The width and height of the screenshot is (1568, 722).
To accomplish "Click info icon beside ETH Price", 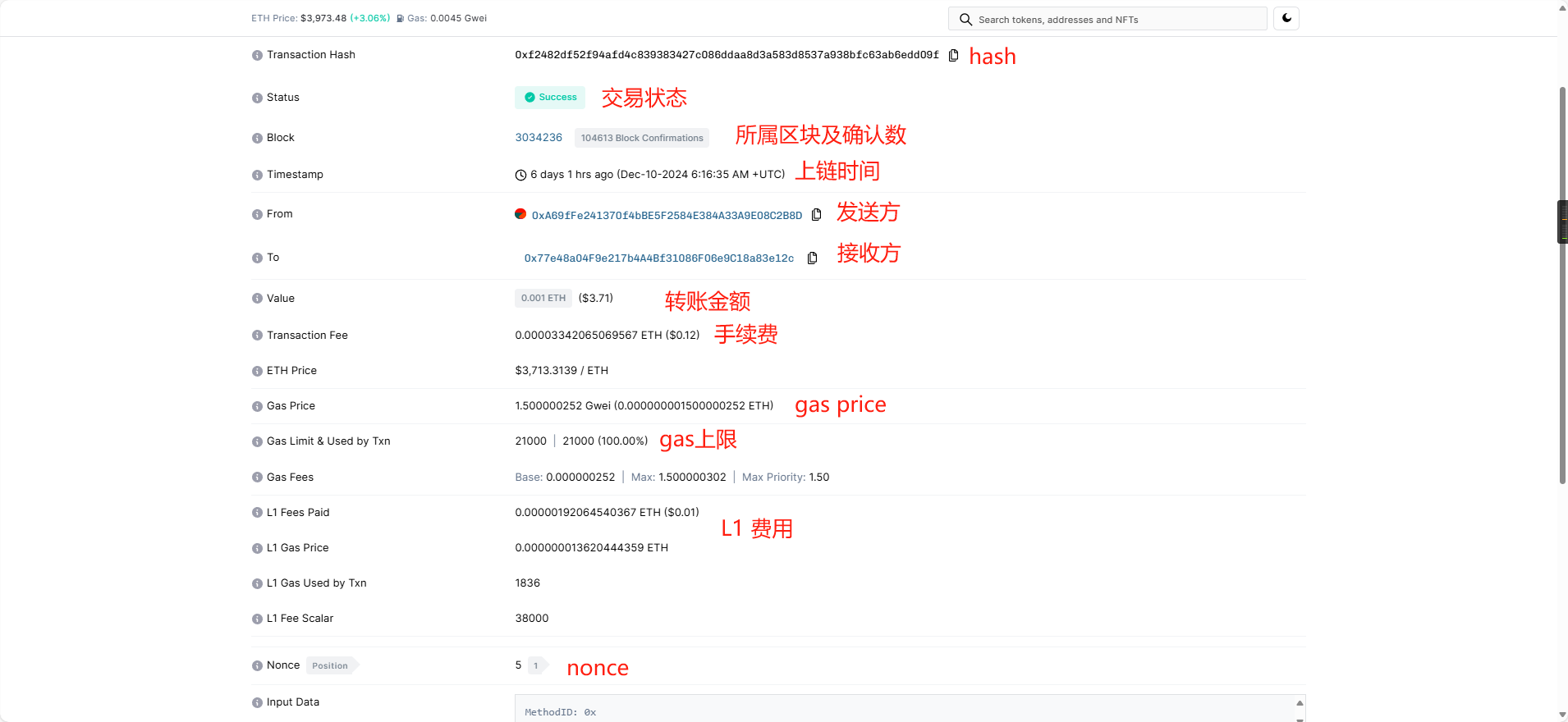I will point(257,371).
